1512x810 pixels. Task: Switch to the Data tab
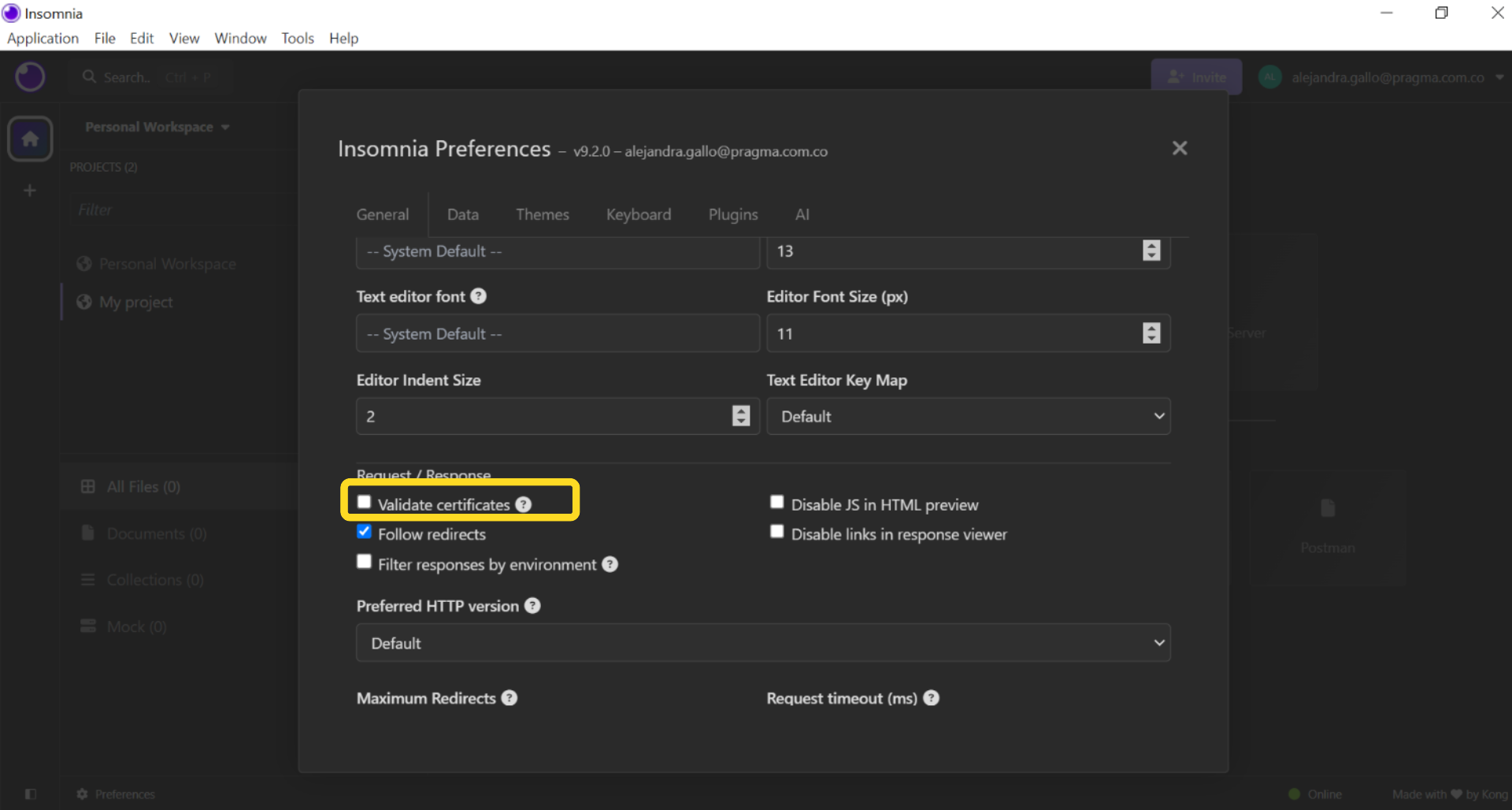(463, 214)
